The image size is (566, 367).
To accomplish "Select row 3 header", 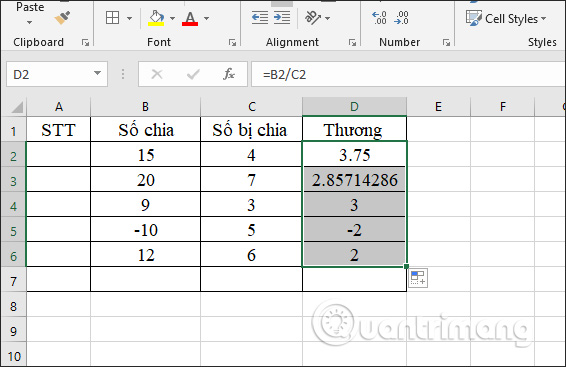I will coord(14,180).
